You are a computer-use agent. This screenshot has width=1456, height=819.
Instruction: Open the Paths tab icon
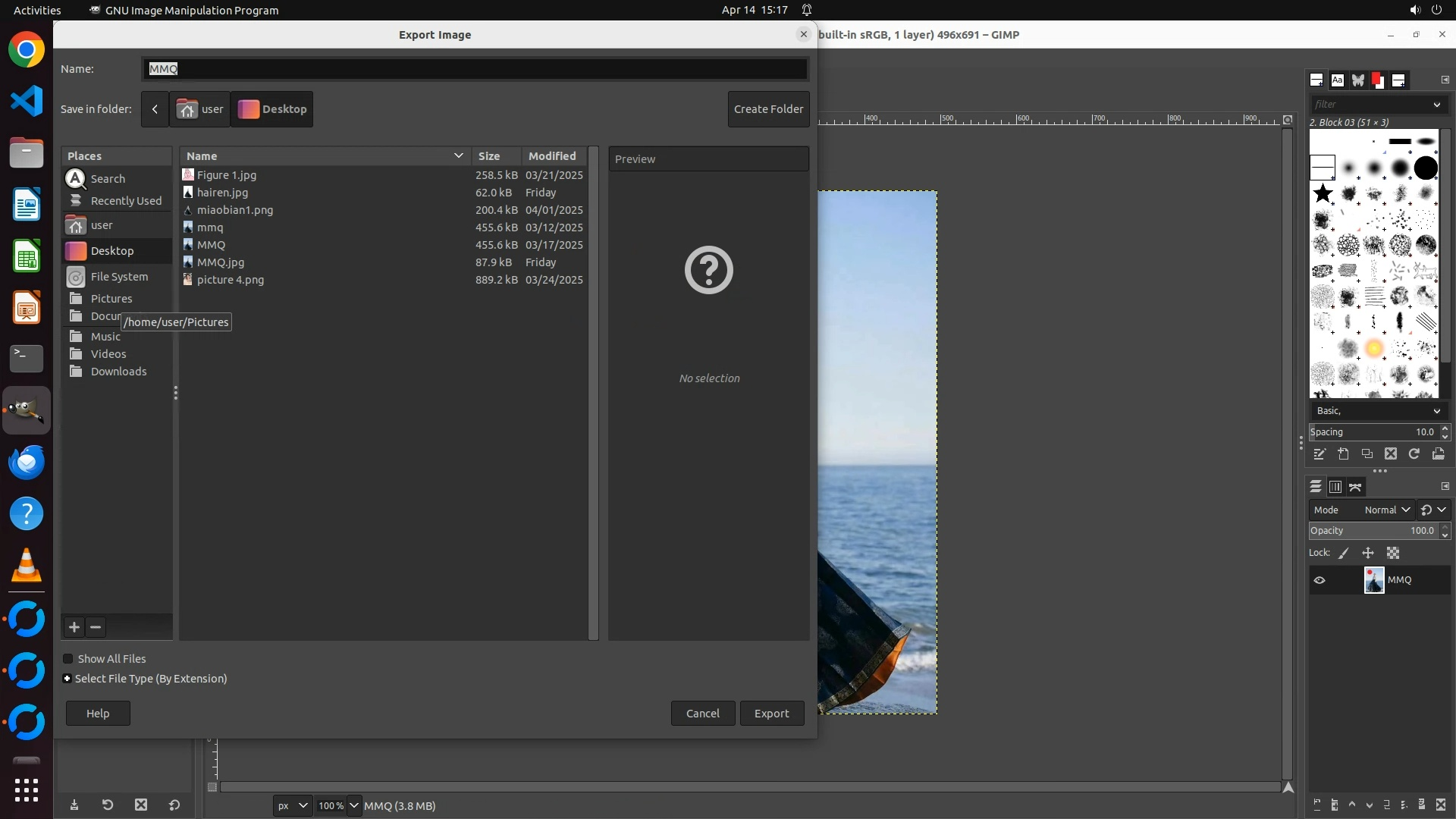(1356, 487)
